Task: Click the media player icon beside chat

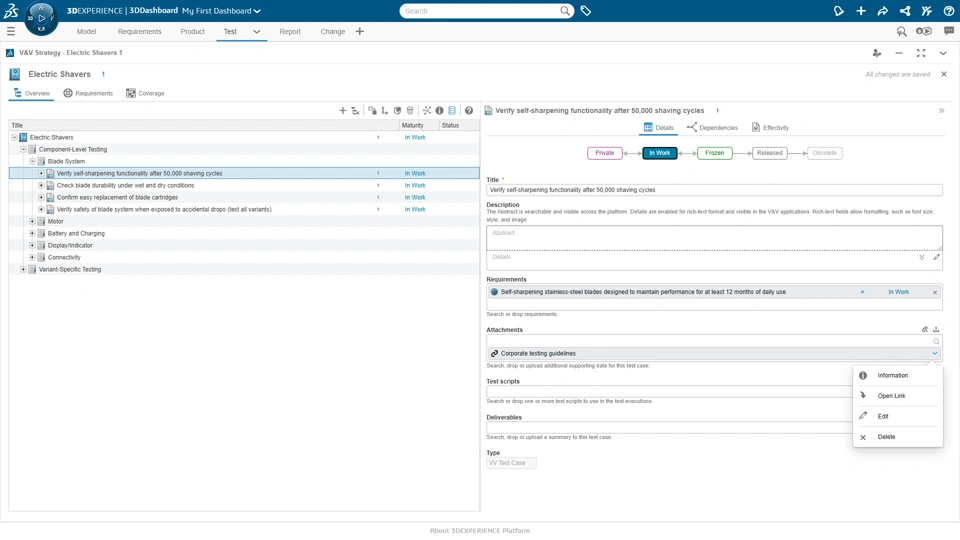Action: click(x=924, y=31)
